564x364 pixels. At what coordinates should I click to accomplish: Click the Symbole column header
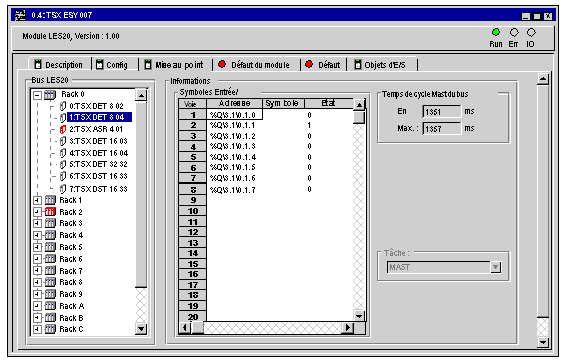point(283,104)
